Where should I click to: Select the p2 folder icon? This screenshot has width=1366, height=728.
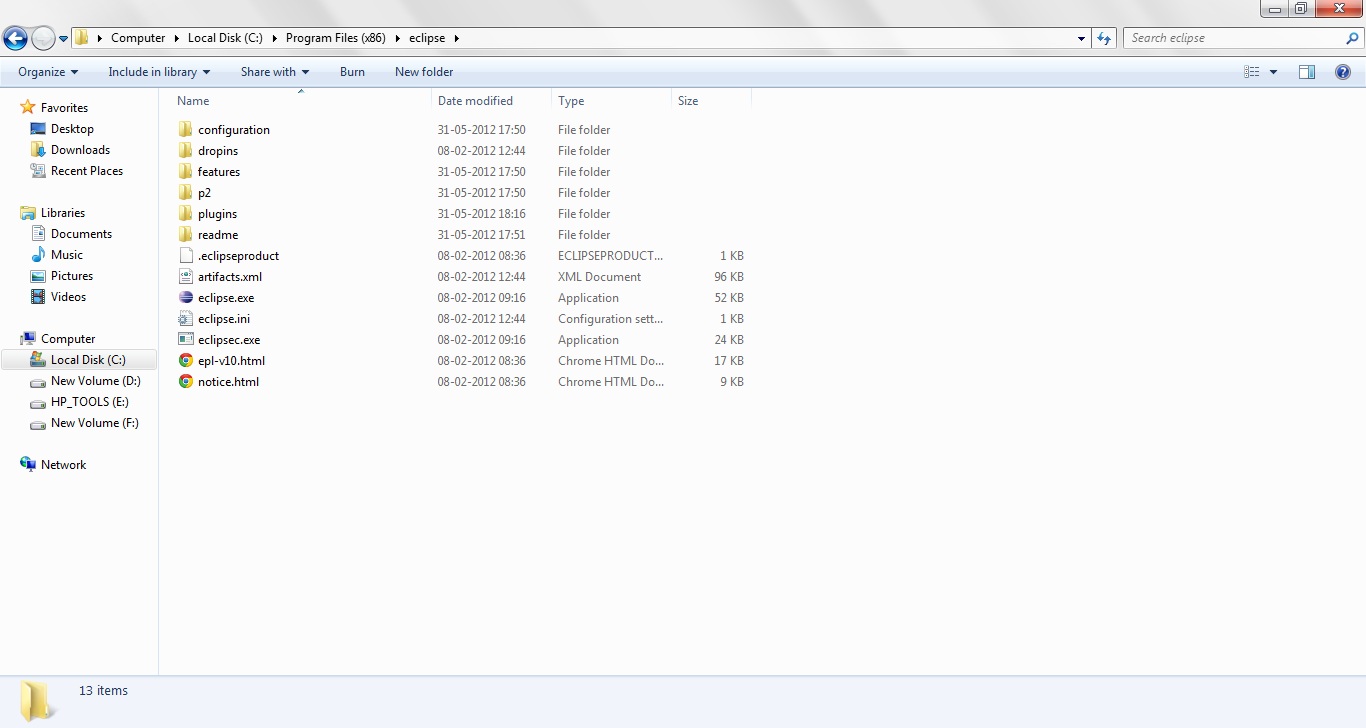185,192
